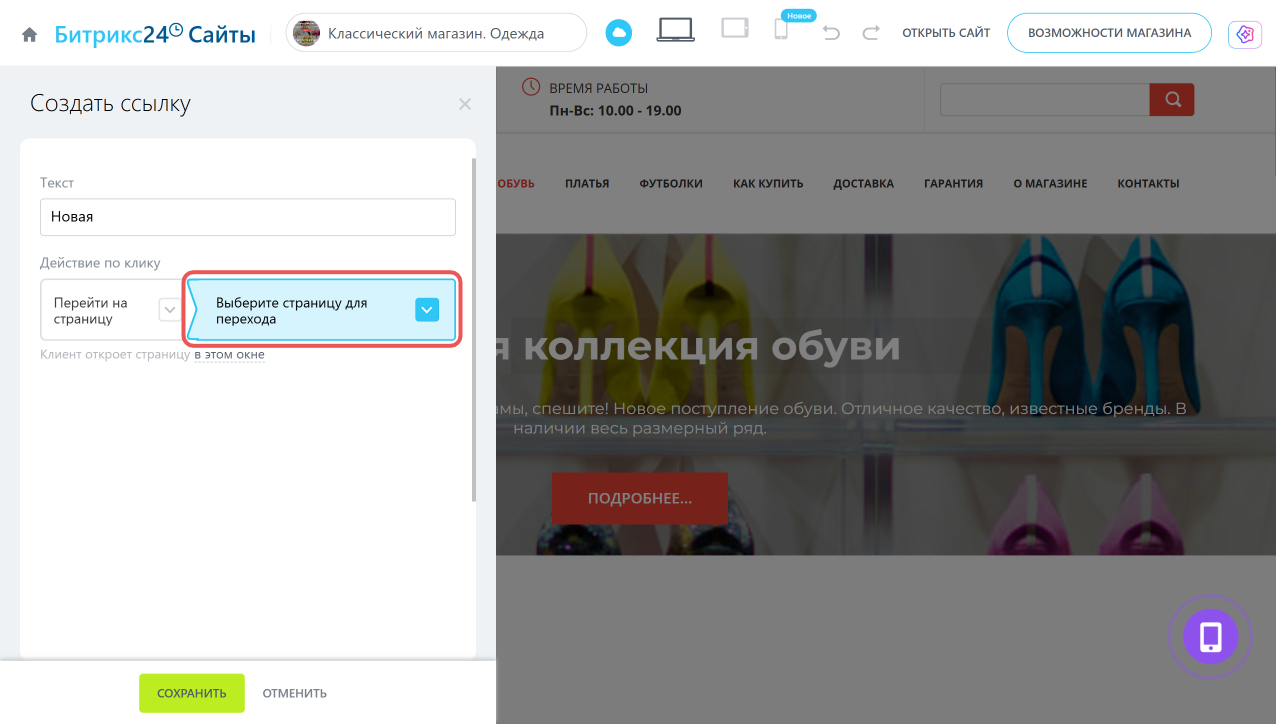Open the О МАГАЗИНЕ menu item

1050,184
